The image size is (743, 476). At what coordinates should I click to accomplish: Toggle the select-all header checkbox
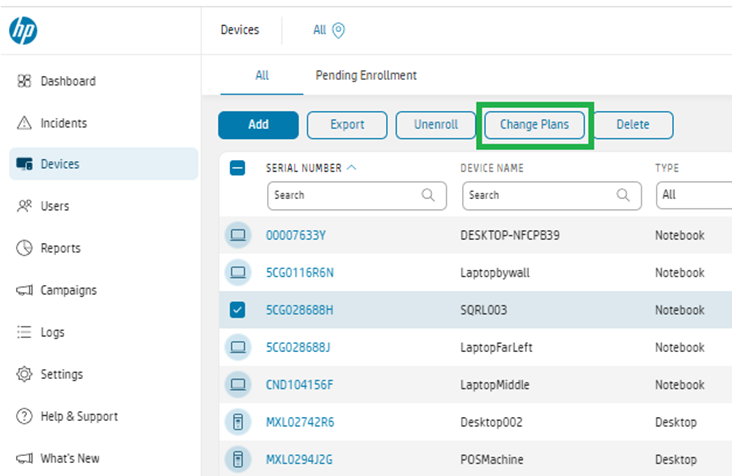coord(238,168)
